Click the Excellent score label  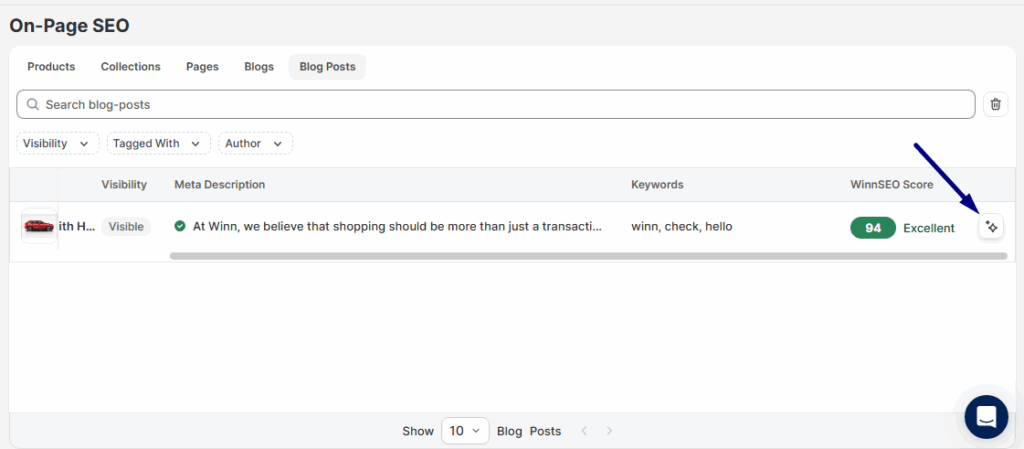coord(929,228)
